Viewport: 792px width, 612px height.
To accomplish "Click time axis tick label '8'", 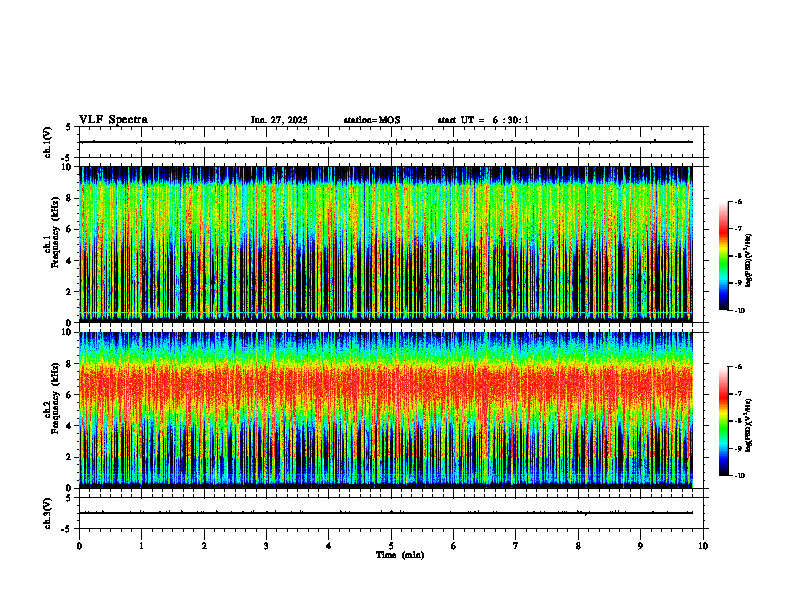I will (578, 546).
